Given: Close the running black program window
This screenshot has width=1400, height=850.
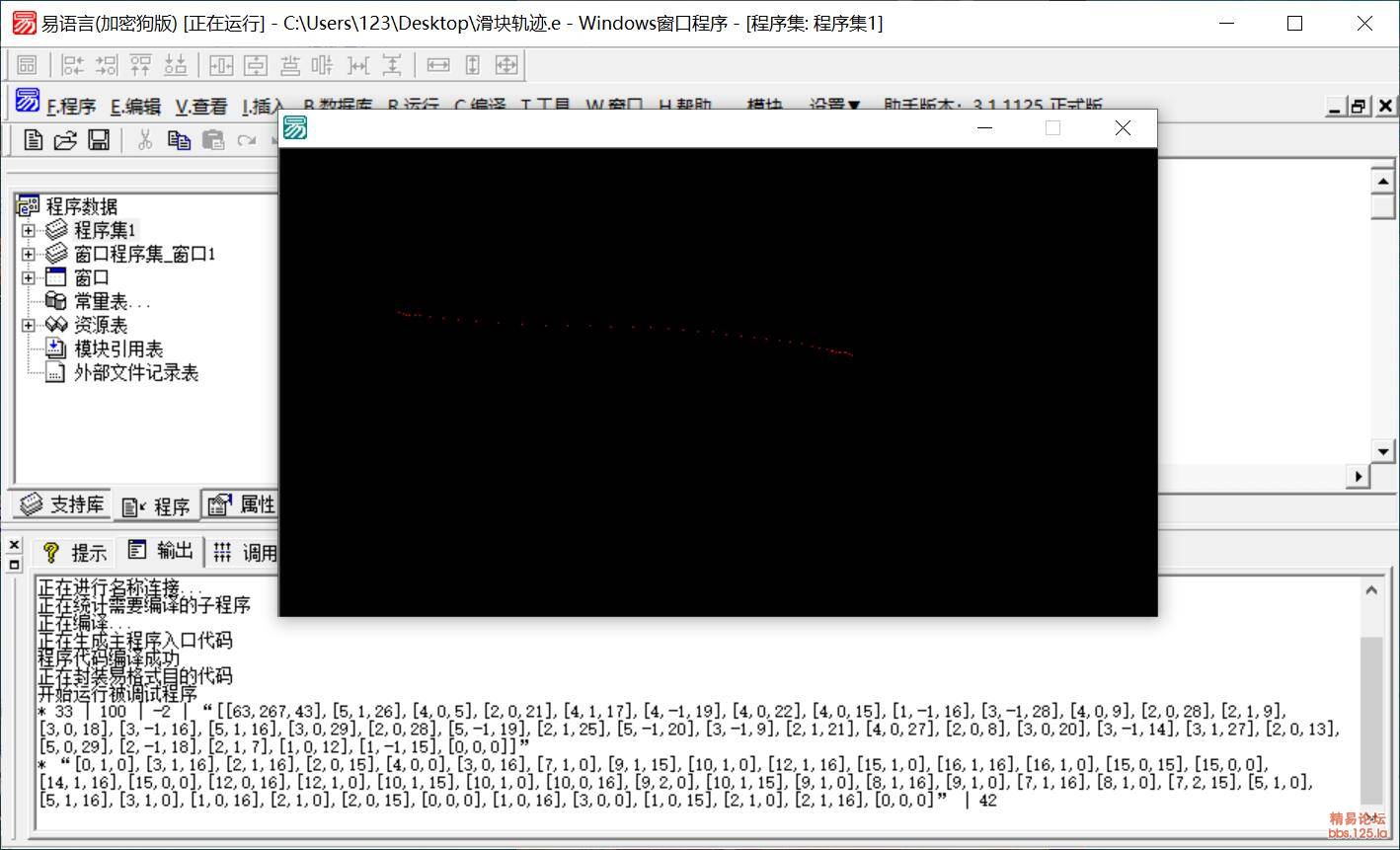Looking at the screenshot, I should click(x=1123, y=127).
